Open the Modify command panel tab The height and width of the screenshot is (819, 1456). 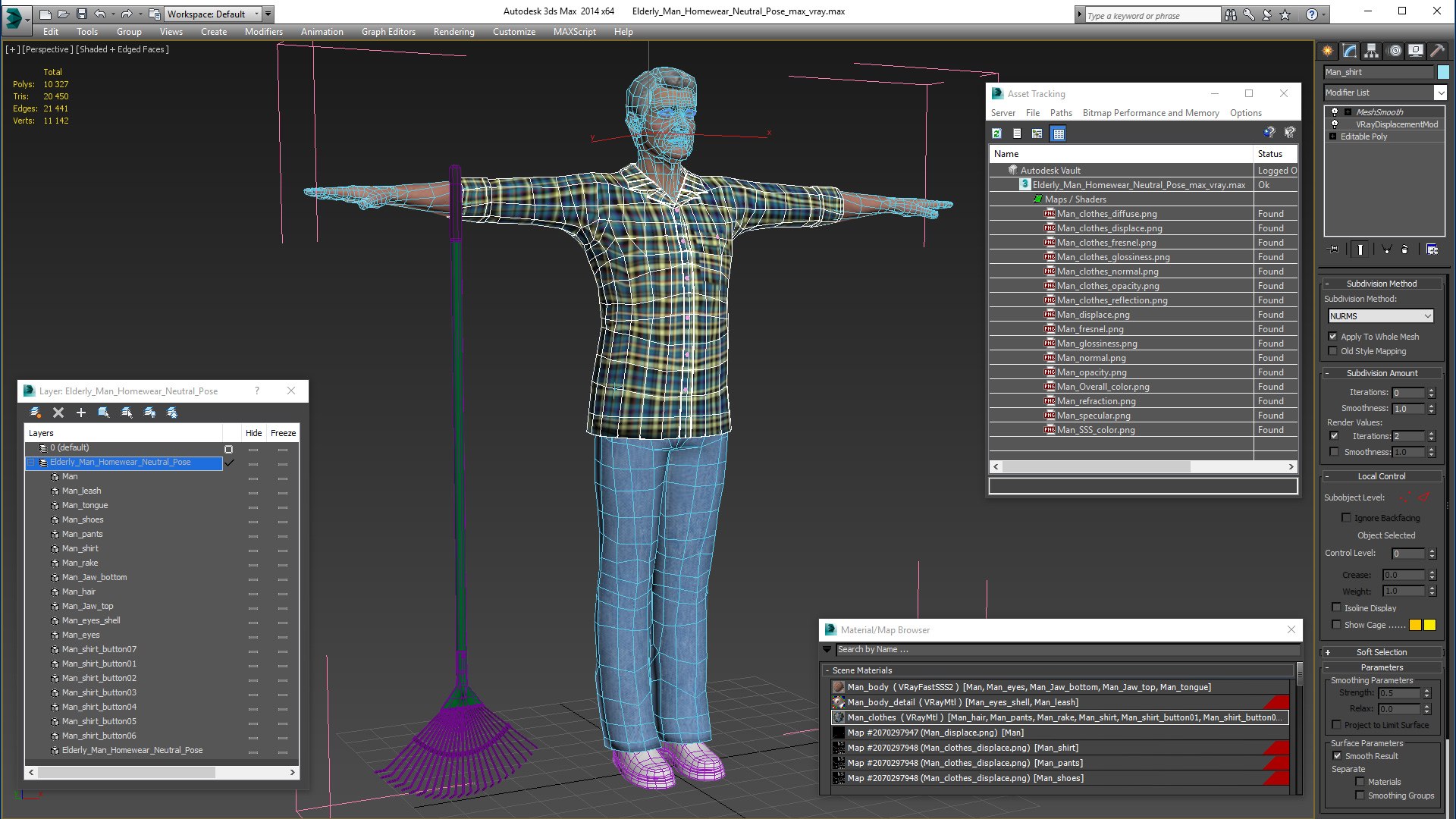pos(1350,51)
